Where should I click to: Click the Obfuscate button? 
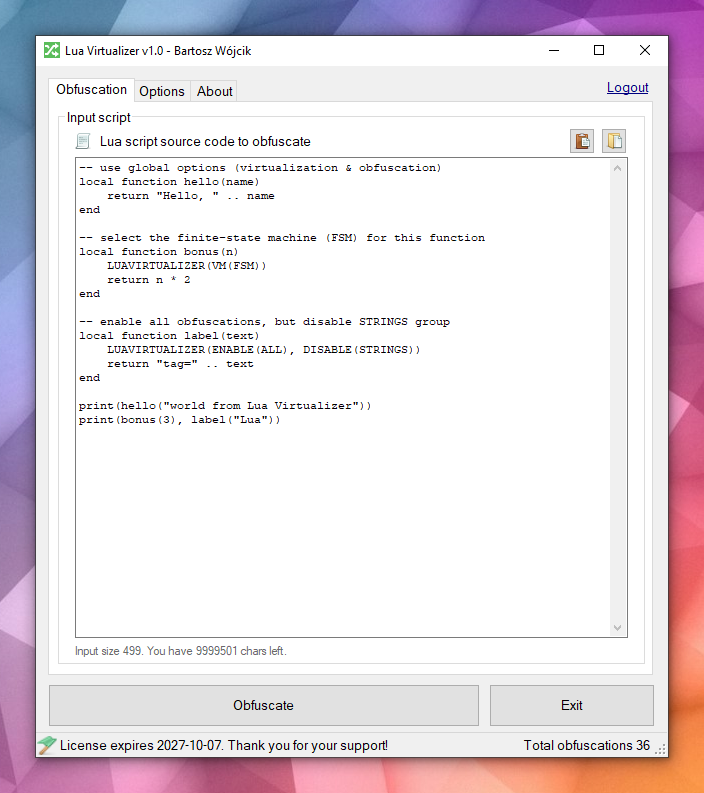[x=263, y=706]
